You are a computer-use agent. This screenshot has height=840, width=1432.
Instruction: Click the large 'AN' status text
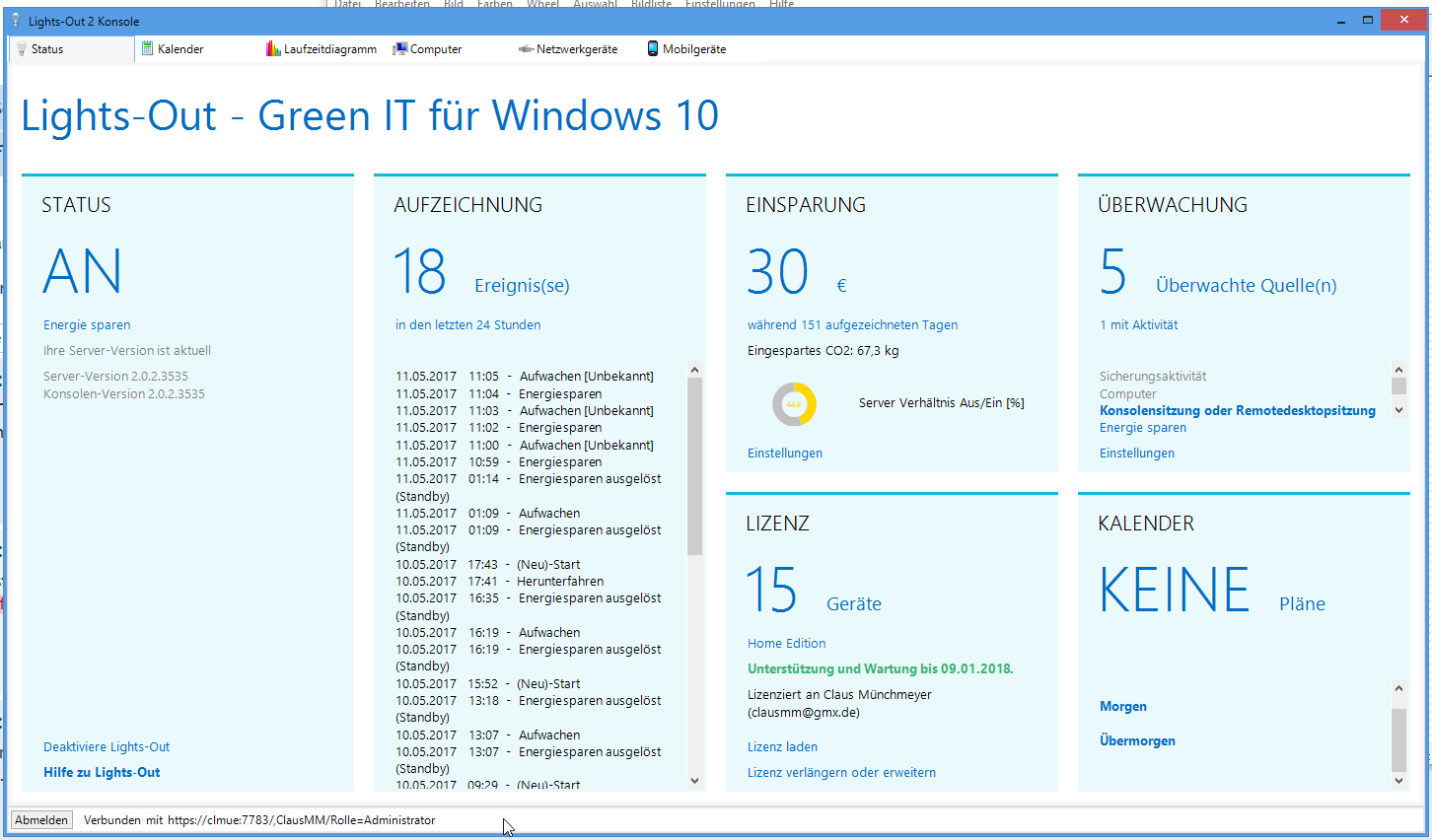point(83,272)
